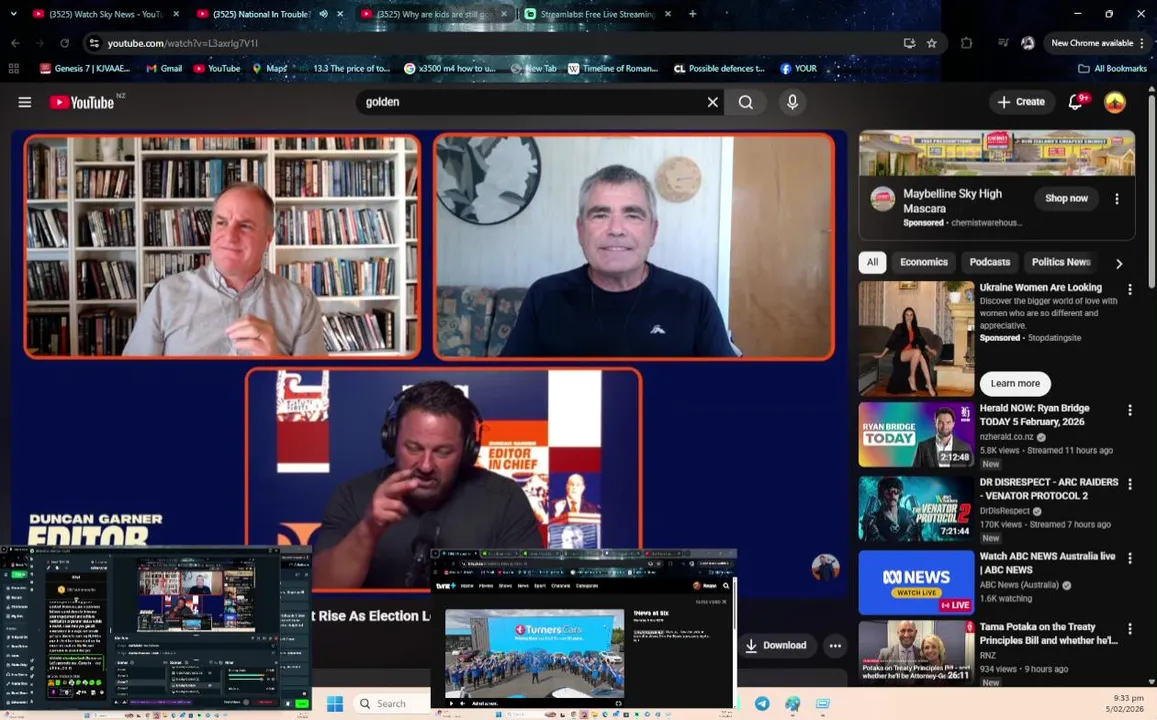
Task: Open the Gmail bookmark
Action: (x=164, y=69)
